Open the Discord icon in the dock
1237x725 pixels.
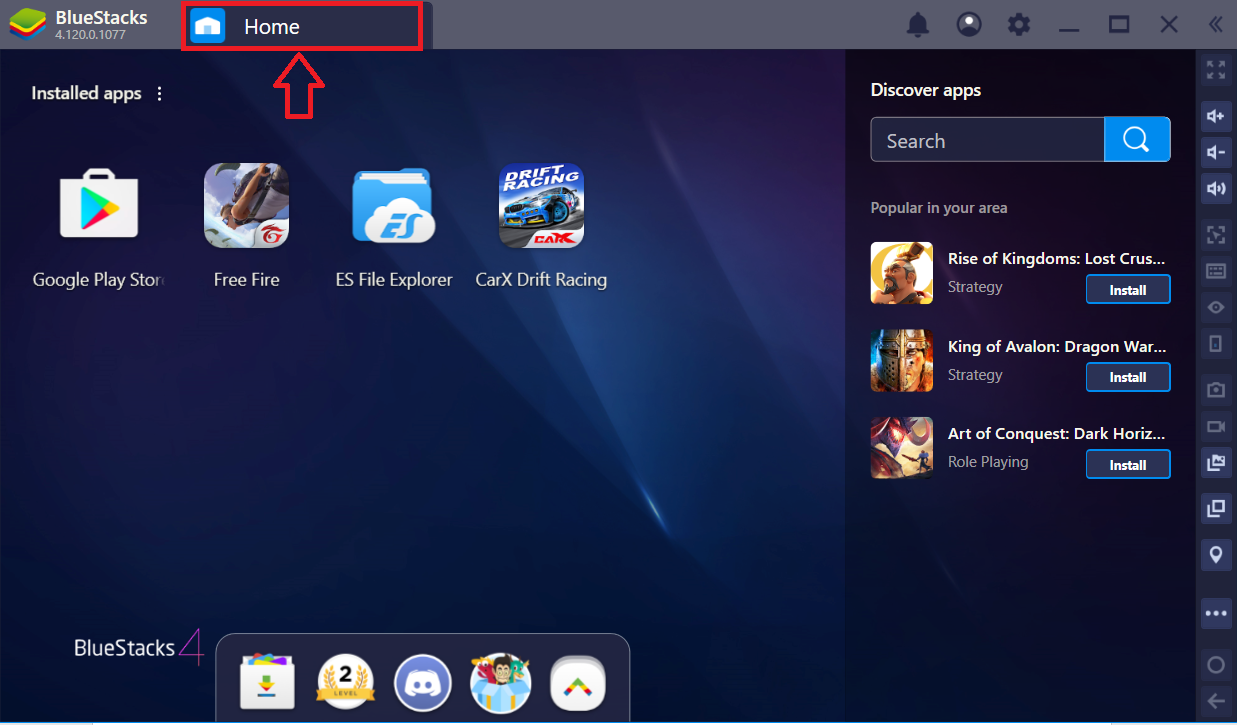(x=424, y=684)
